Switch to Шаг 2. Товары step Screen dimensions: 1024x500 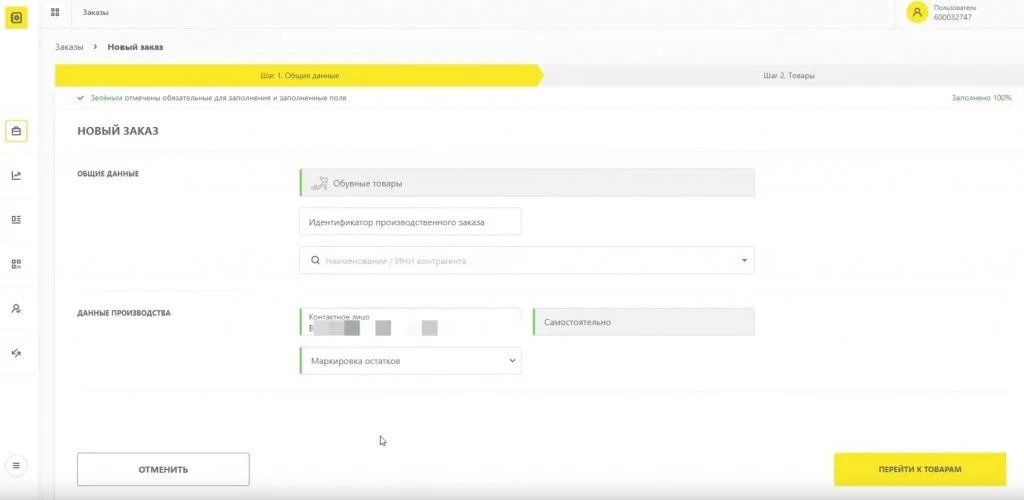point(789,76)
